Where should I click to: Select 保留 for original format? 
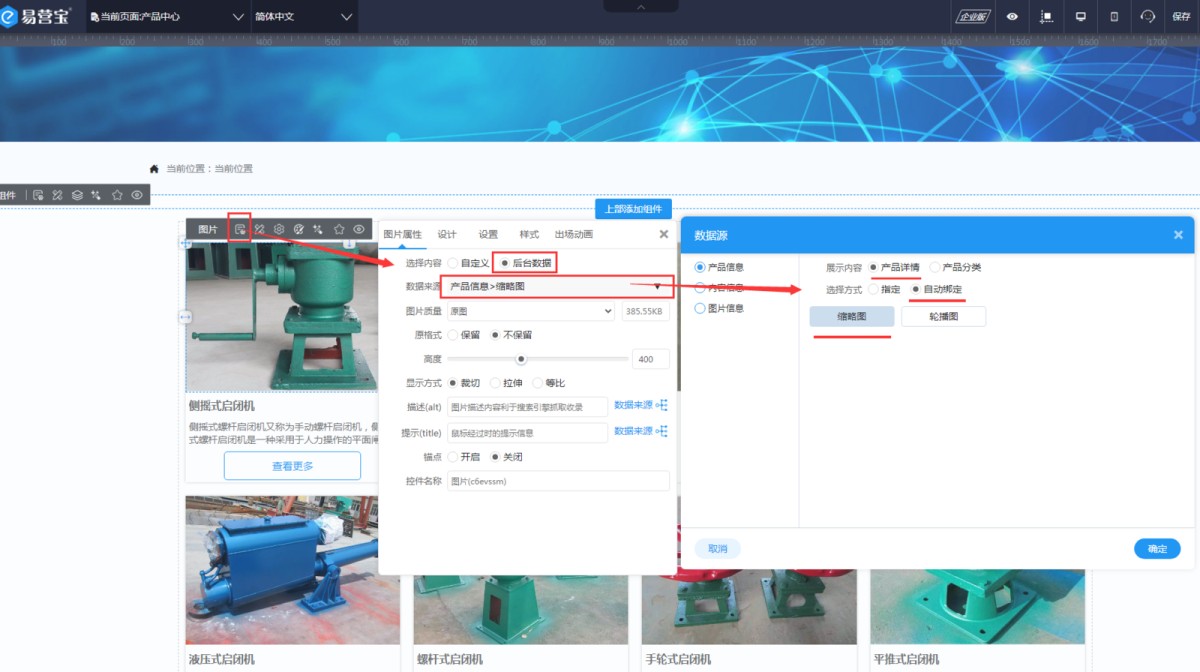[453, 335]
